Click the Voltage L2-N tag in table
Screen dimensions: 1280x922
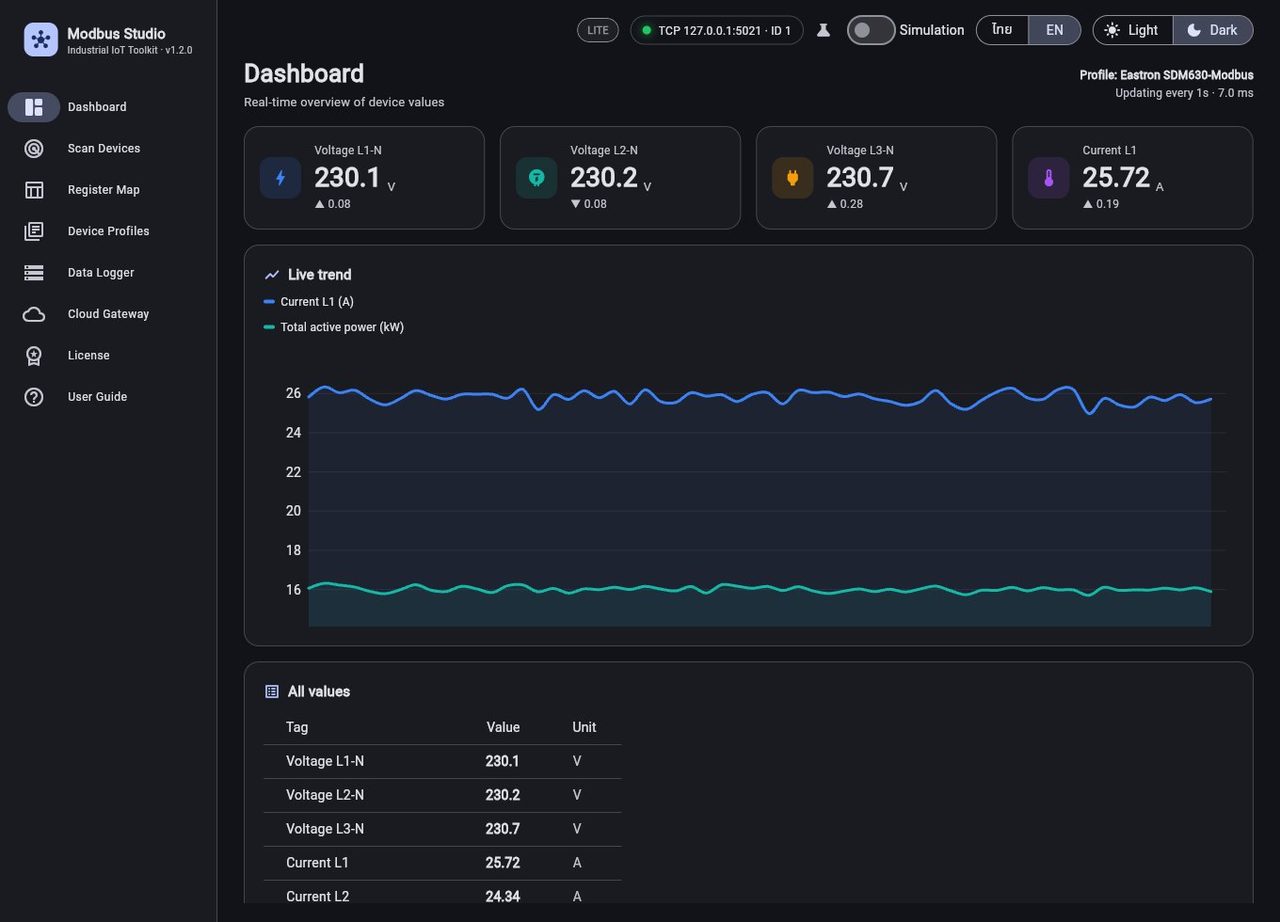tap(325, 795)
